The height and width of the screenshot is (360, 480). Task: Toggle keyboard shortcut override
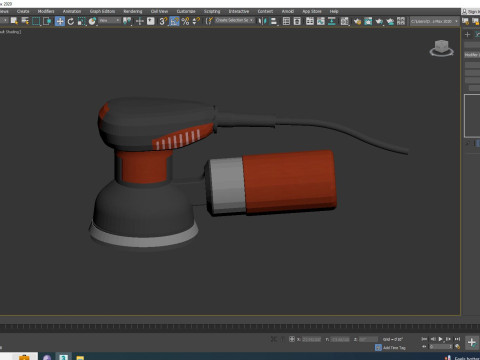(151, 21)
